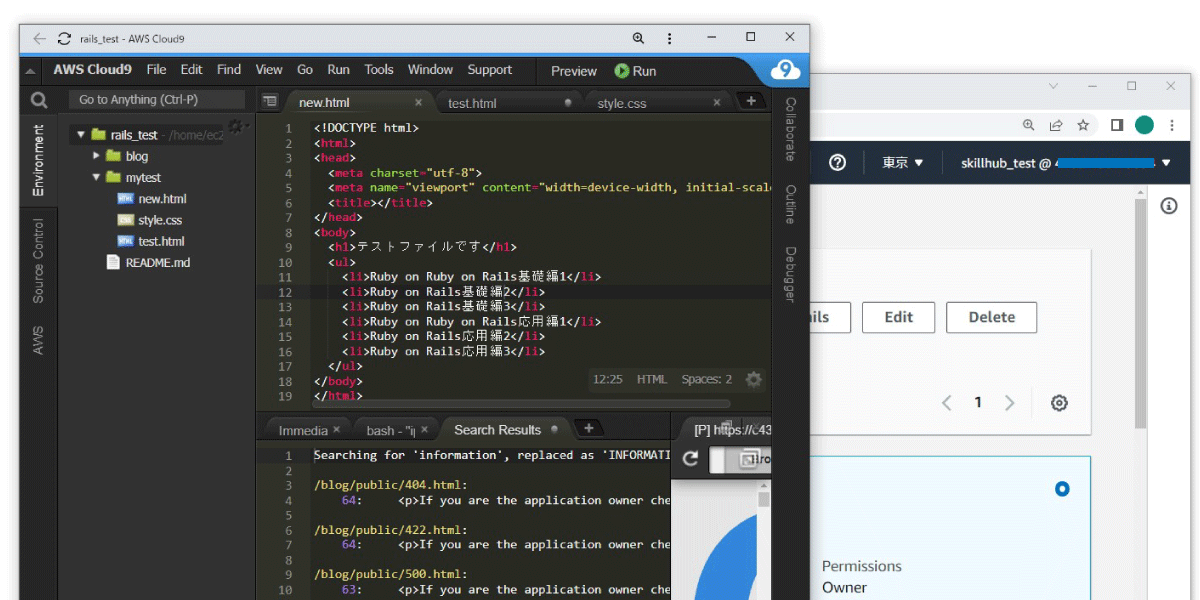Toggle browser side panel icon

click(1117, 125)
